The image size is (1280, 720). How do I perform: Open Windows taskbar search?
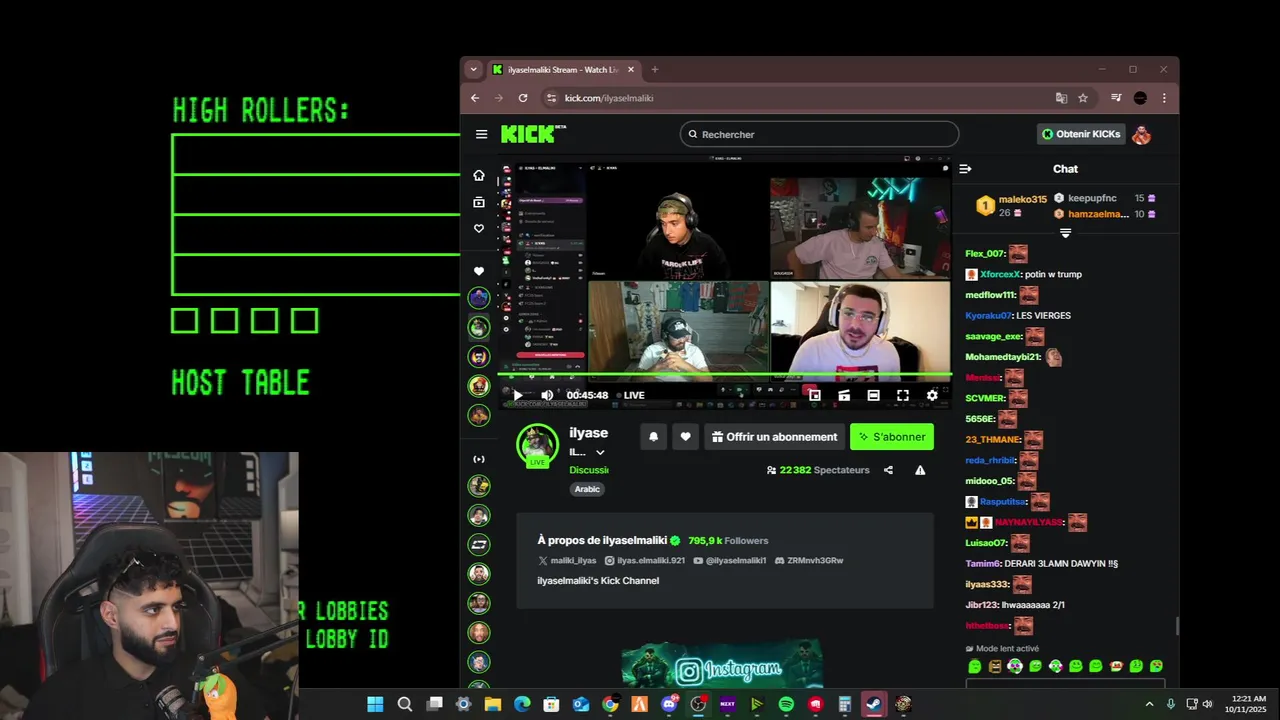pyautogui.click(x=404, y=704)
